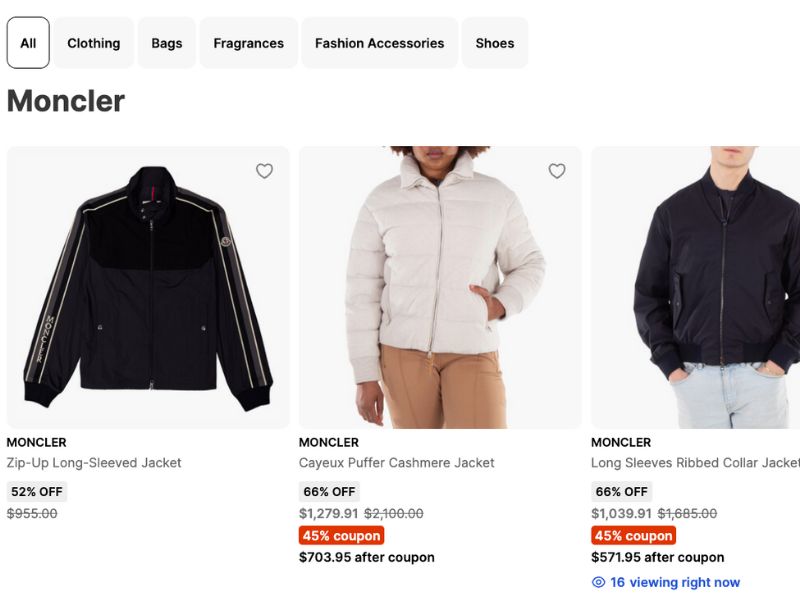Image resolution: width=800 pixels, height=600 pixels.
Task: Click the 66% OFF badge on Cayeux jacket
Action: point(328,491)
